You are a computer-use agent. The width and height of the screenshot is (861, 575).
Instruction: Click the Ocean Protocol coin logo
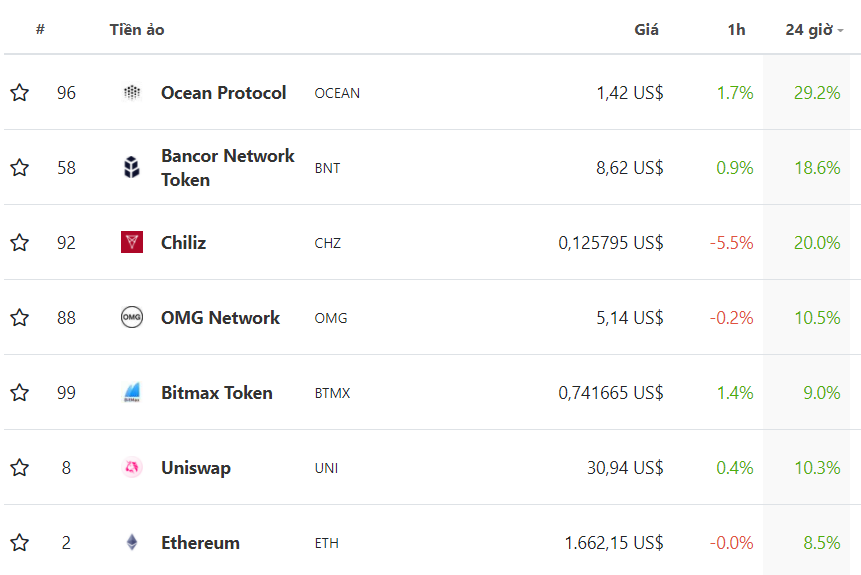pyautogui.click(x=132, y=92)
